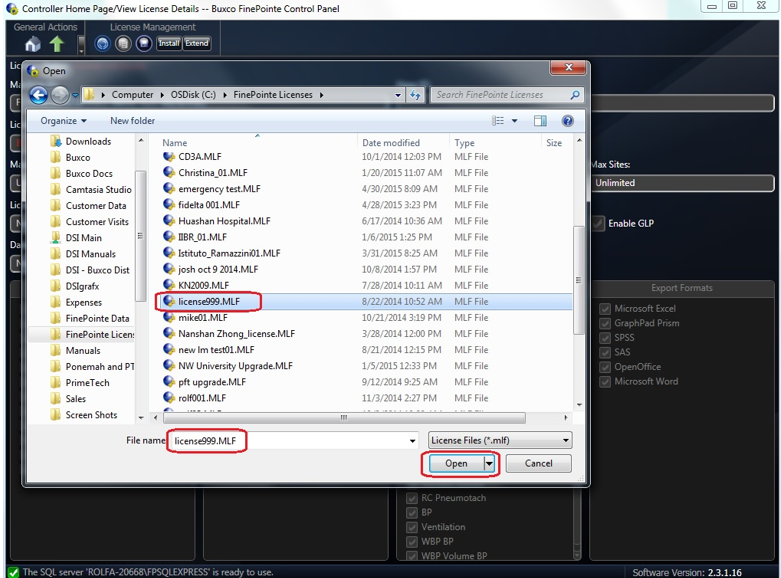Select license999.MLF file
Viewport: 781px width, 578px height.
coord(209,301)
